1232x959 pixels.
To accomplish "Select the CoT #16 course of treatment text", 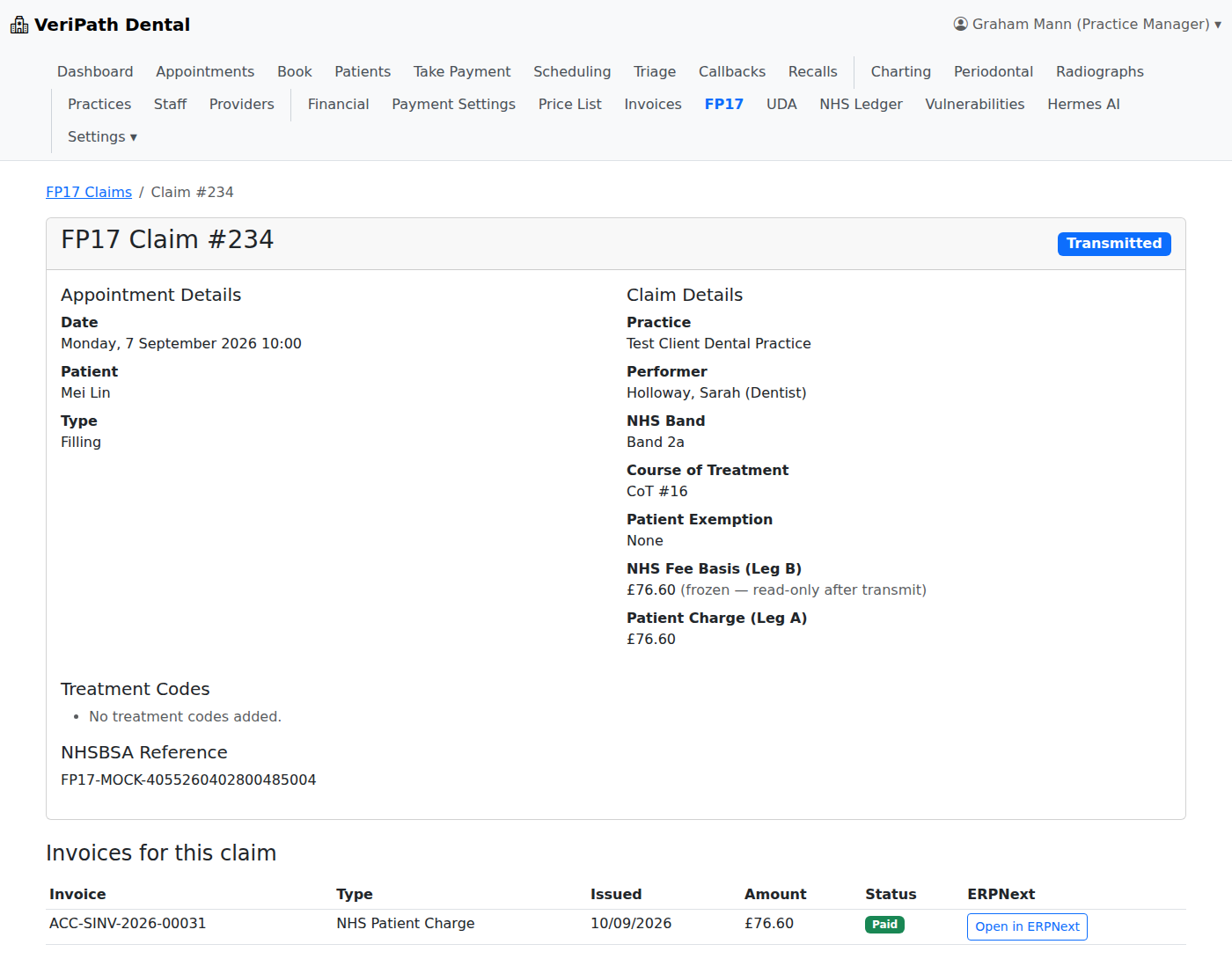I will tap(657, 491).
